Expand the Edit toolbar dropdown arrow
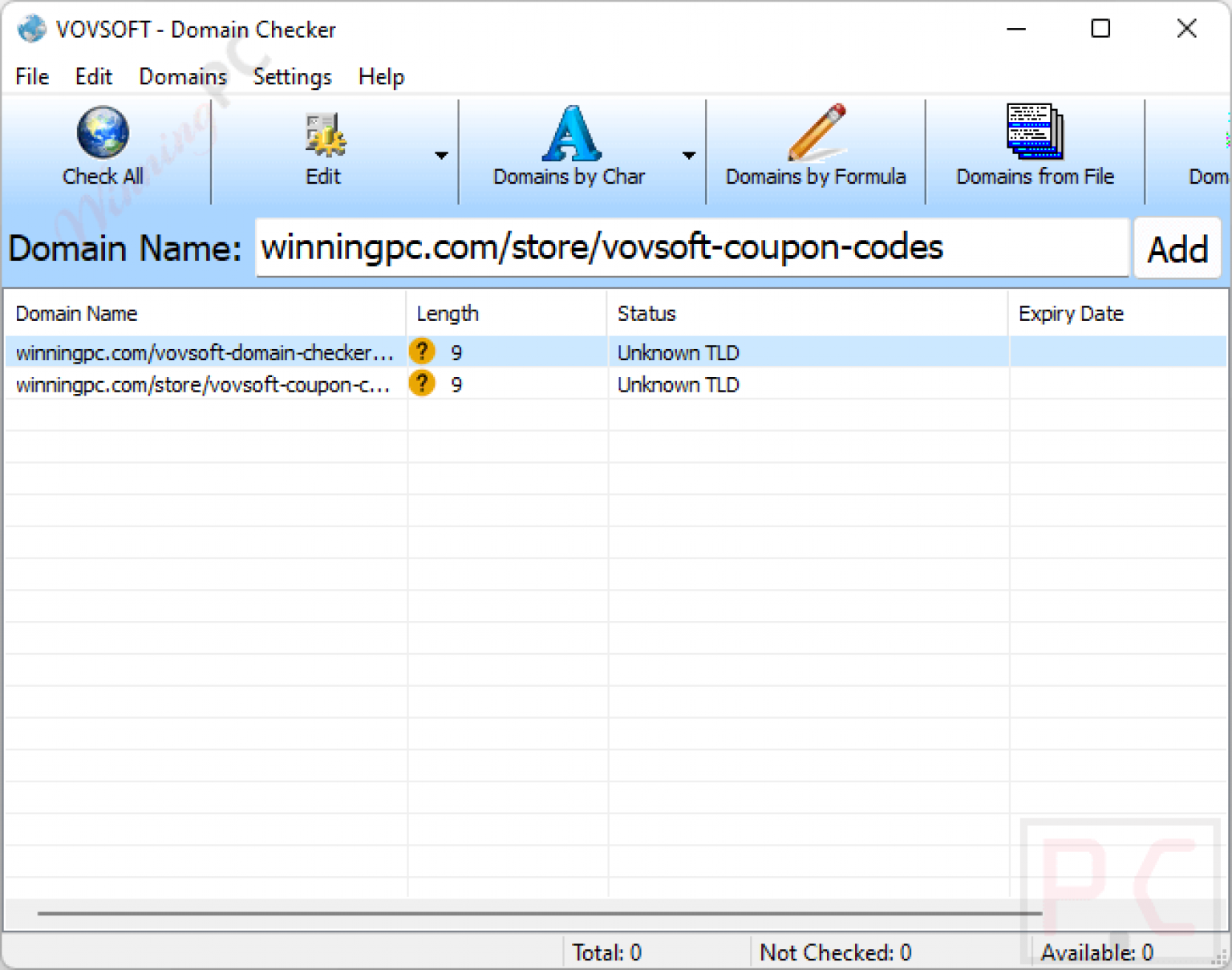 (x=440, y=156)
